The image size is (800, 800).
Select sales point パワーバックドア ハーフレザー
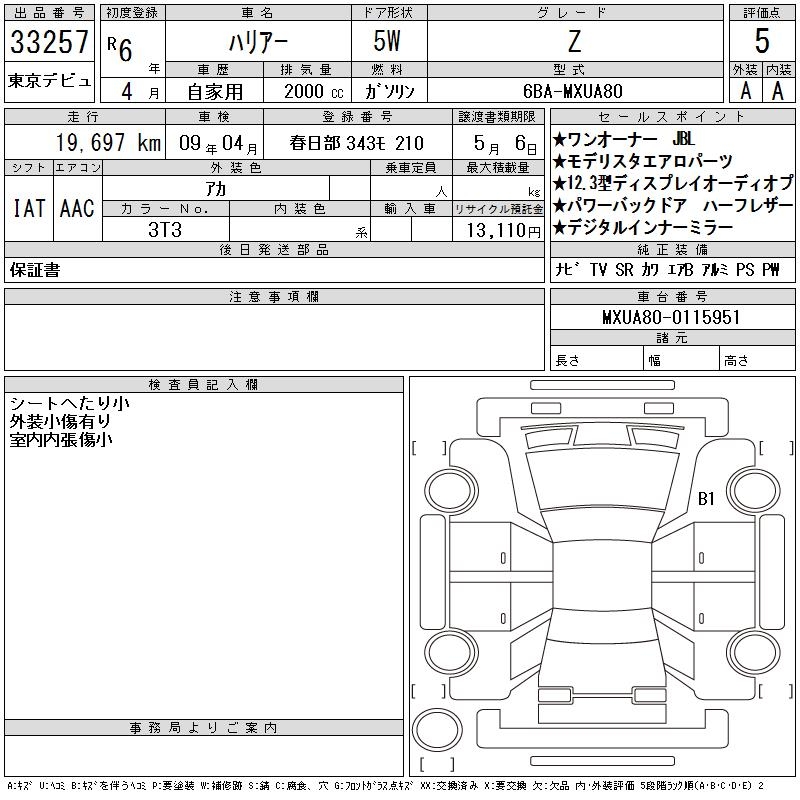coord(673,205)
